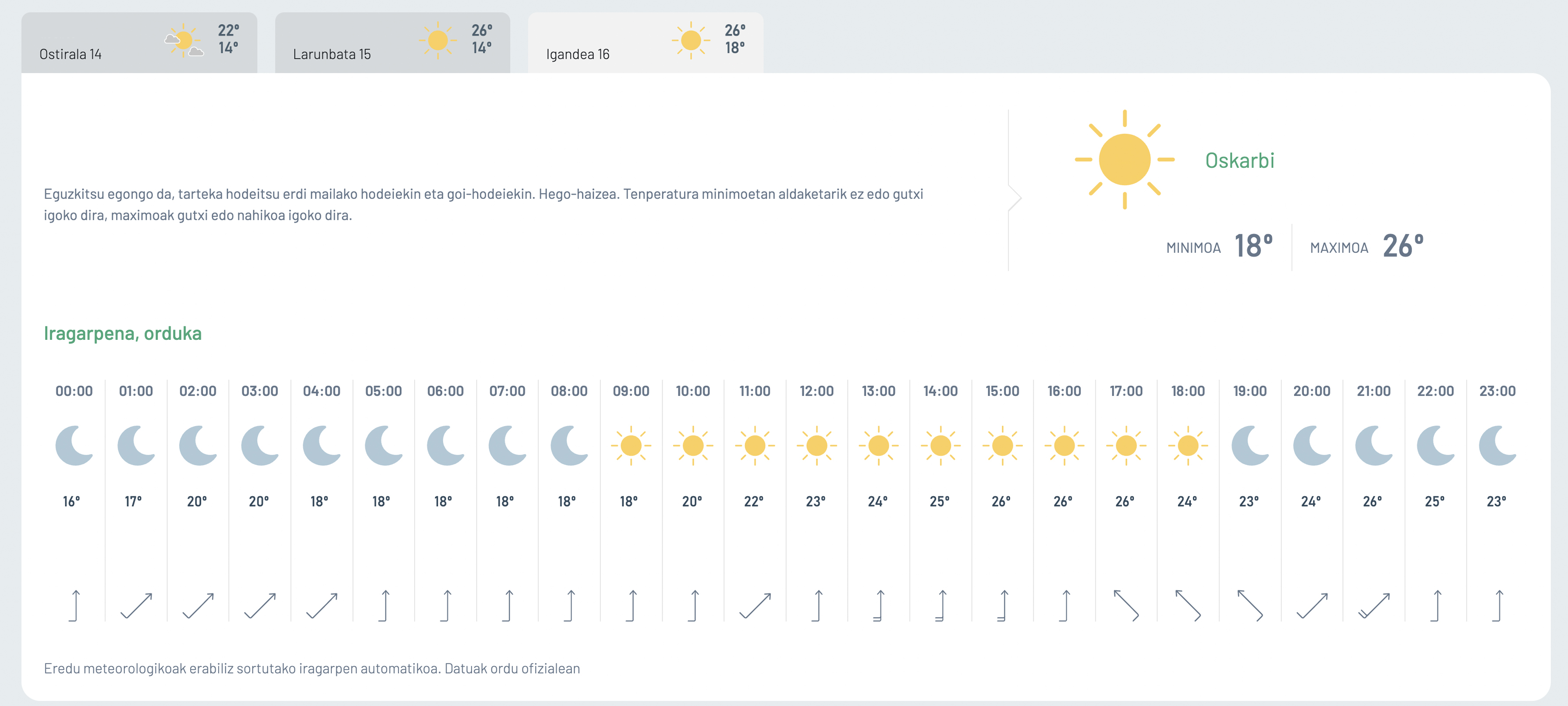1568x706 pixels.
Task: Click the Iragarpena, orduka heading
Action: (122, 333)
